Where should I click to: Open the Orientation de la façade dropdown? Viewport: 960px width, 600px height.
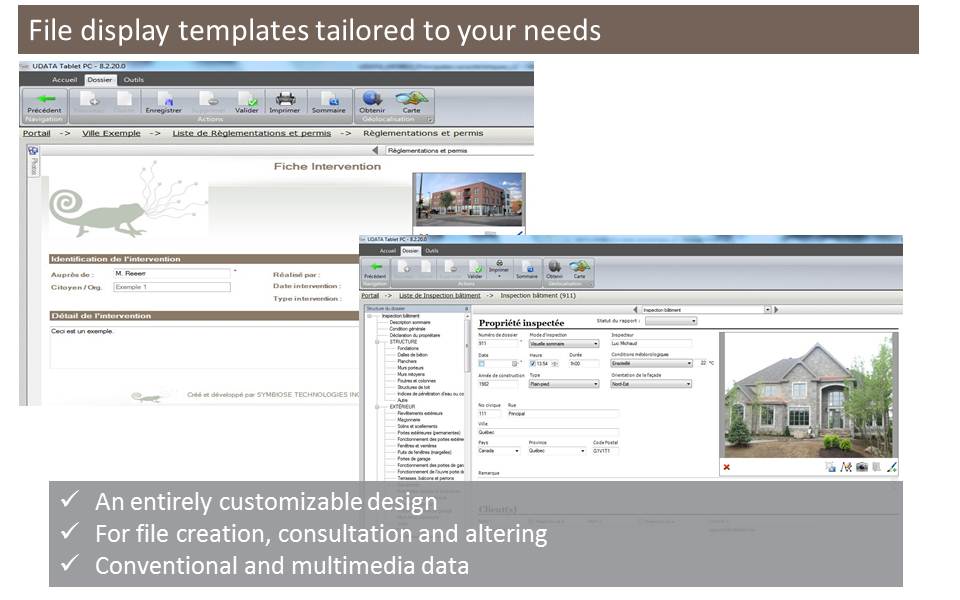(x=687, y=384)
